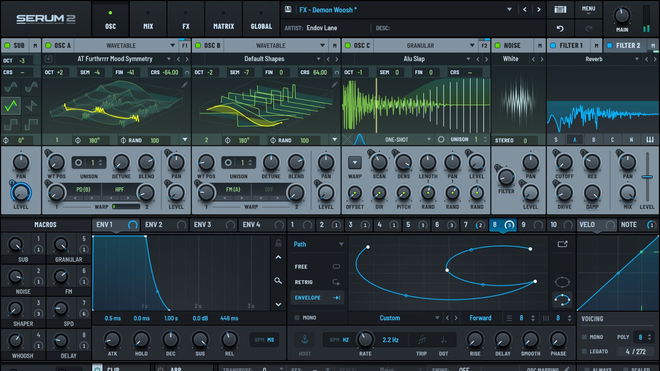
Task: Click the OSC C grain window shape icon
Action: [359, 139]
